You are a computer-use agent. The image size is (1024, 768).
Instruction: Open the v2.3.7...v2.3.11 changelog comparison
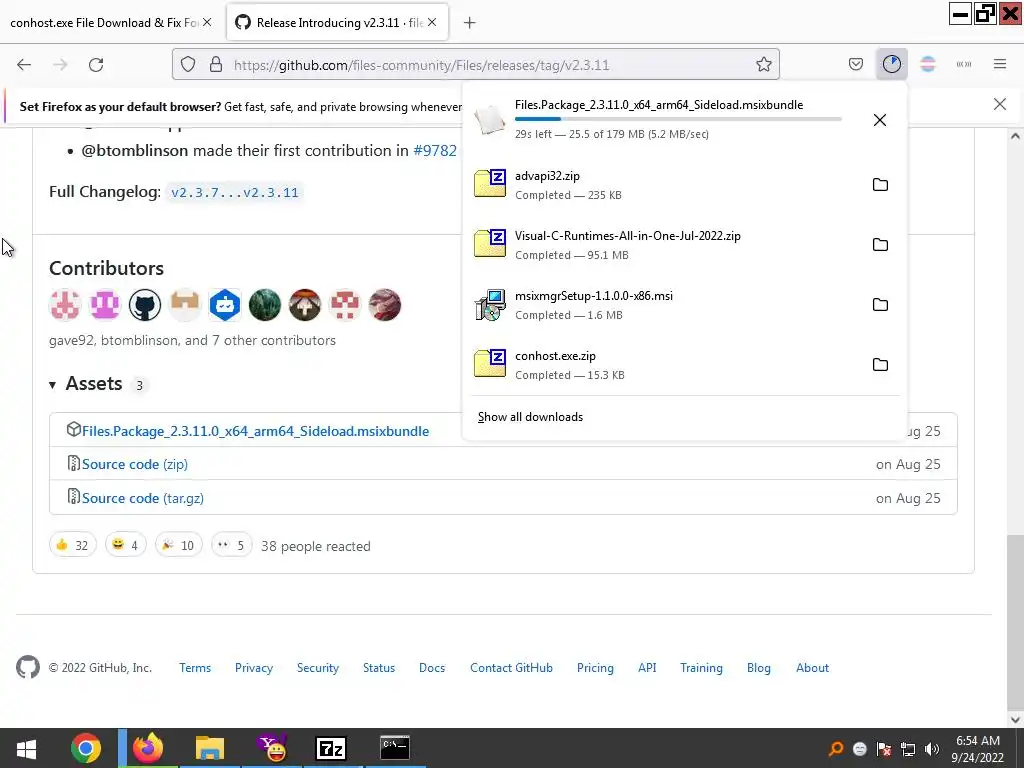pos(234,193)
